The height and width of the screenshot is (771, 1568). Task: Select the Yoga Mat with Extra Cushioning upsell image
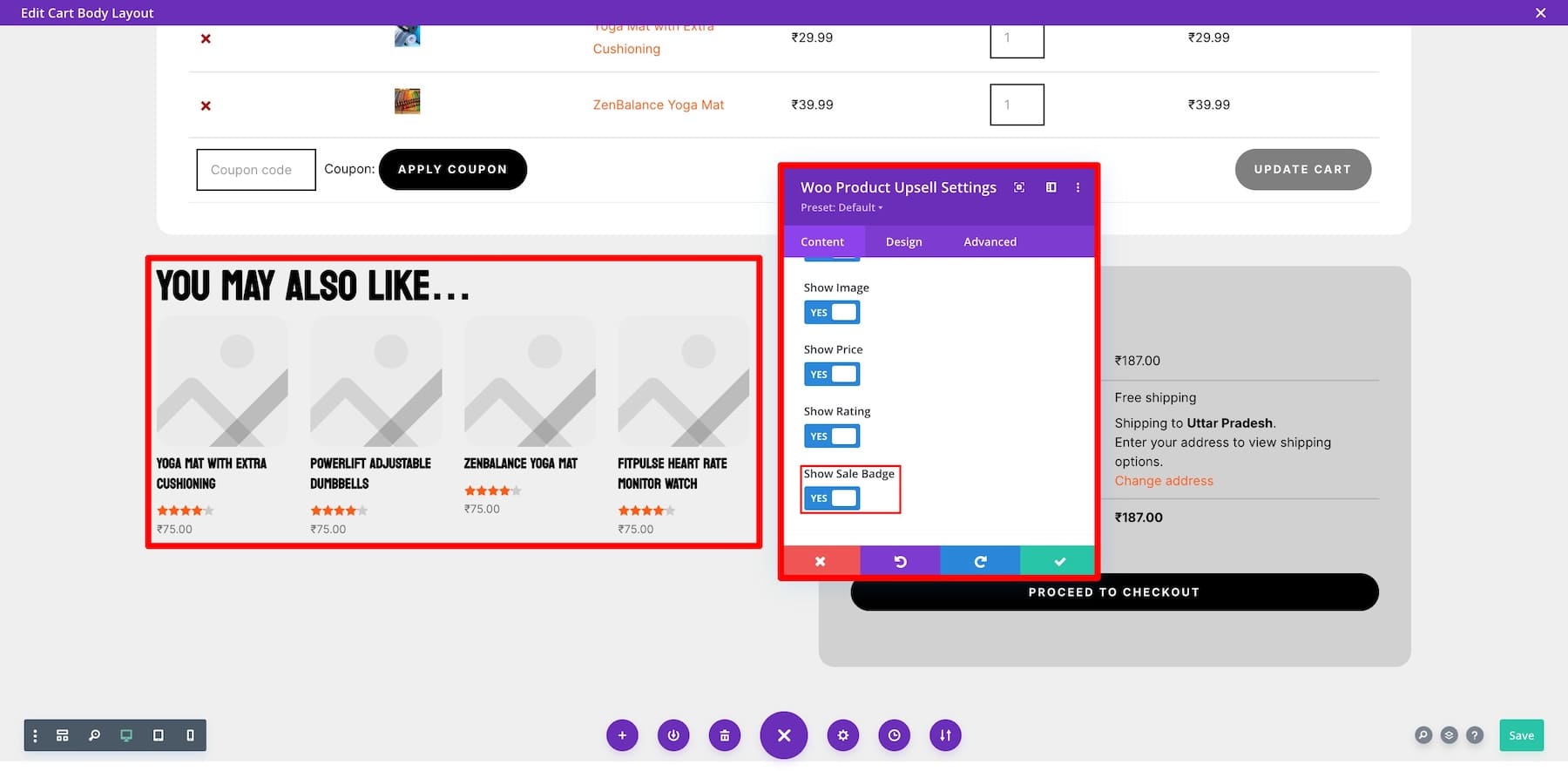point(222,382)
